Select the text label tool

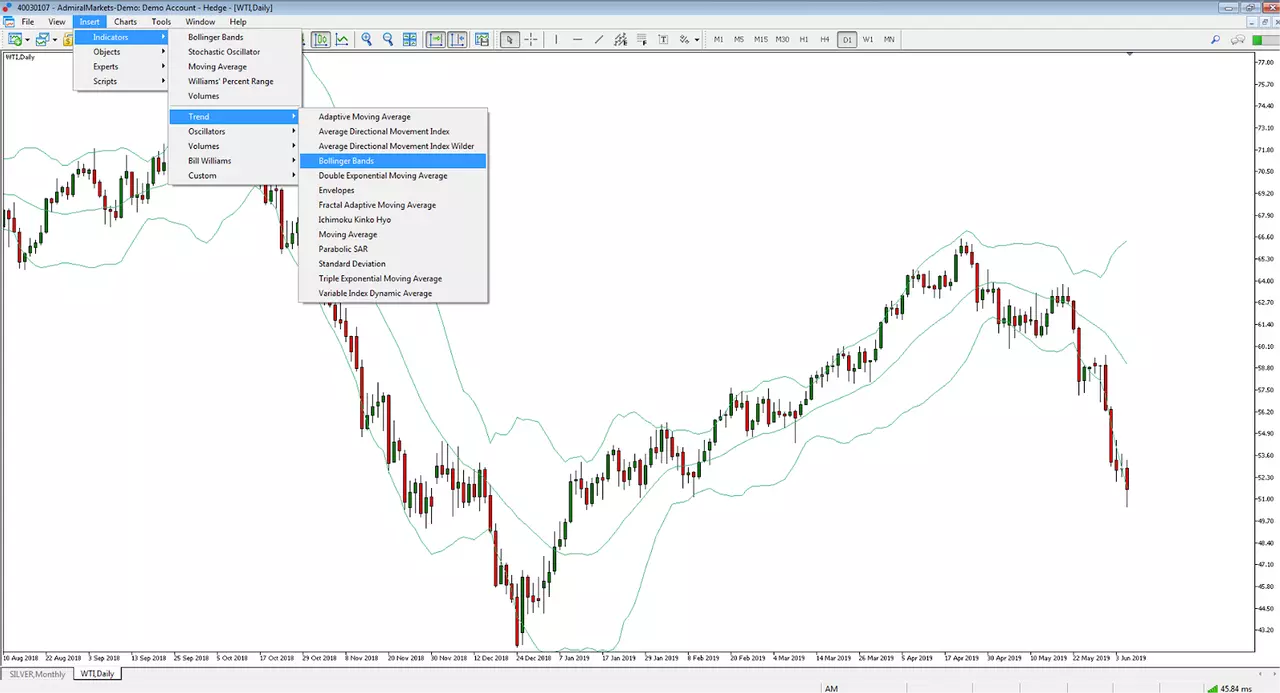tap(663, 39)
